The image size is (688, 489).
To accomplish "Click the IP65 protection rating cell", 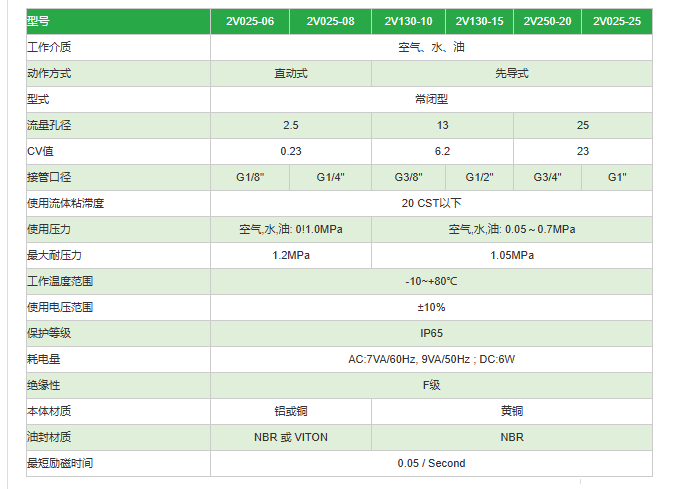I will pos(431,333).
